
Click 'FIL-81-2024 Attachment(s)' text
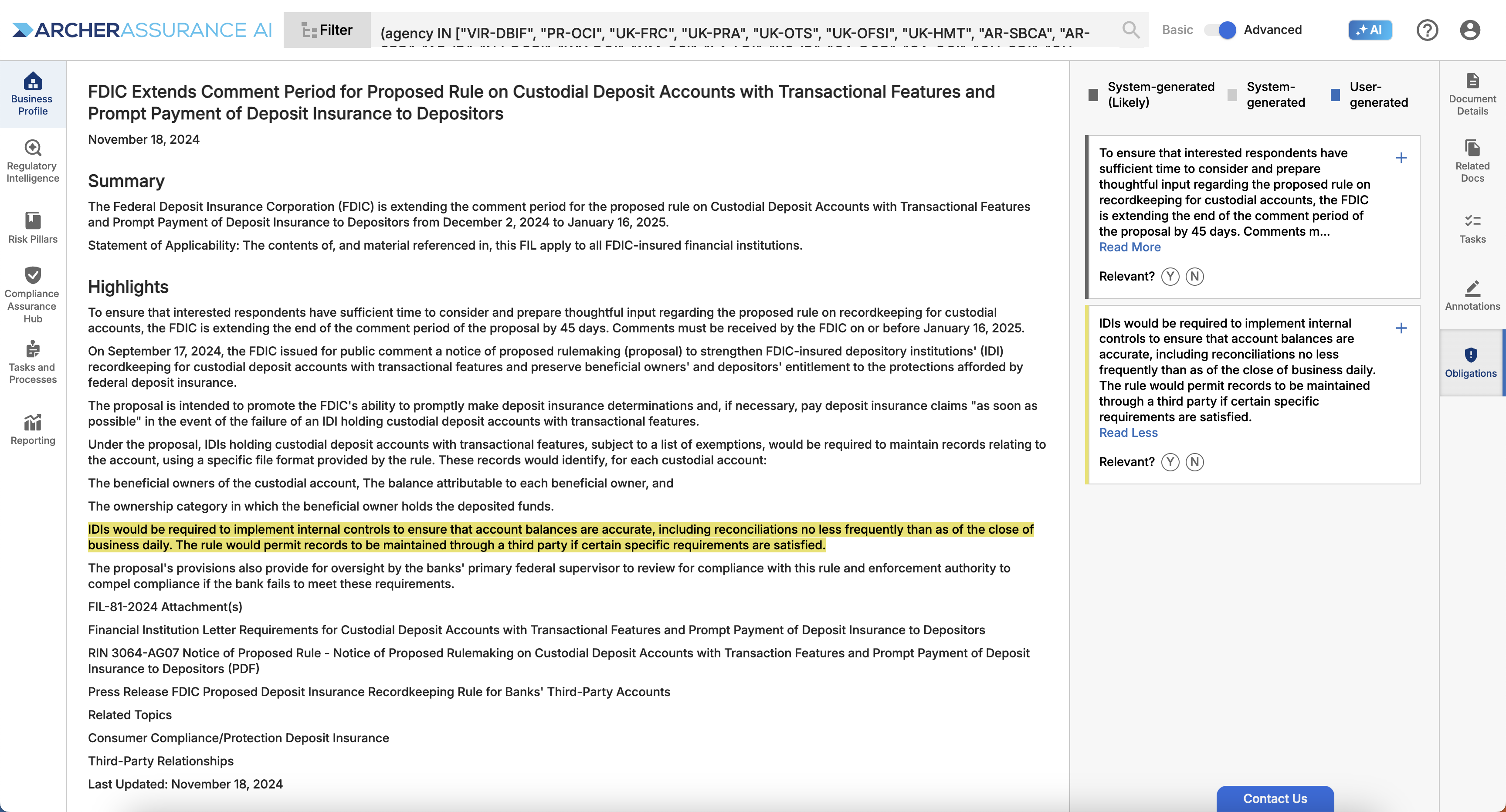(x=165, y=607)
